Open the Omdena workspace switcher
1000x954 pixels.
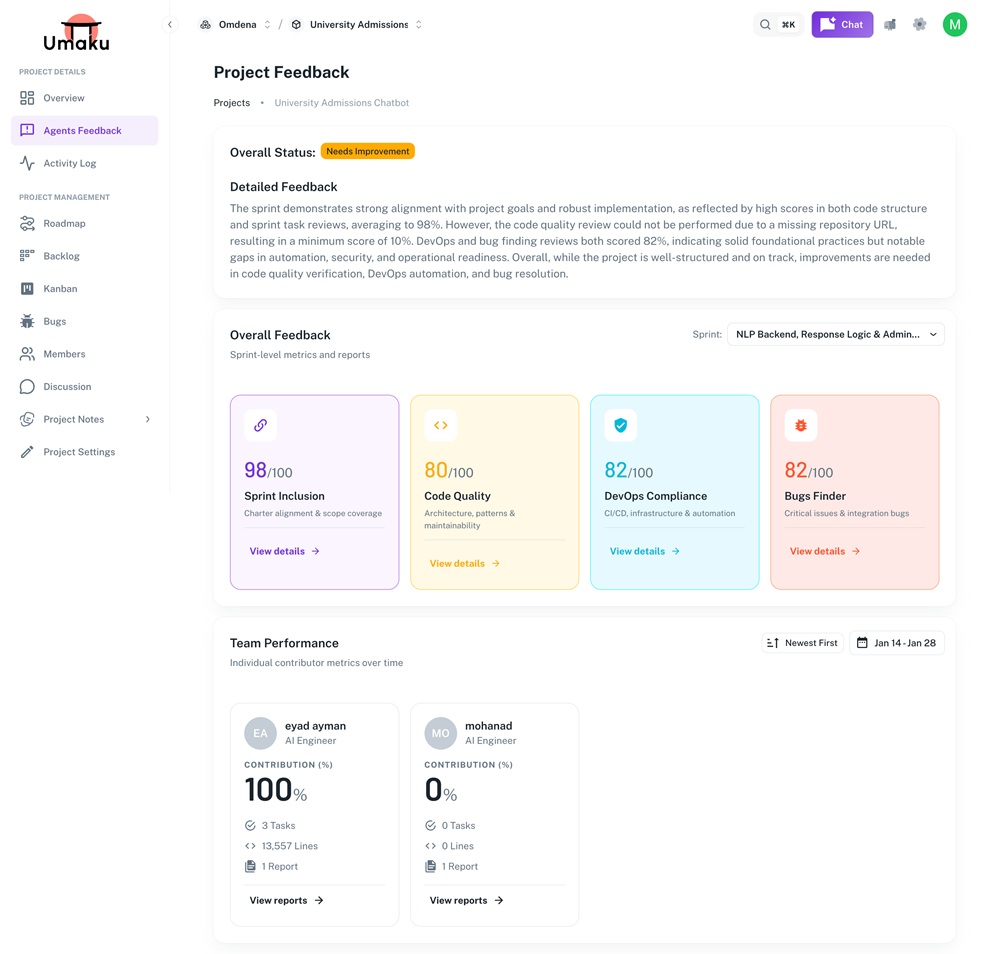pyautogui.click(x=237, y=25)
